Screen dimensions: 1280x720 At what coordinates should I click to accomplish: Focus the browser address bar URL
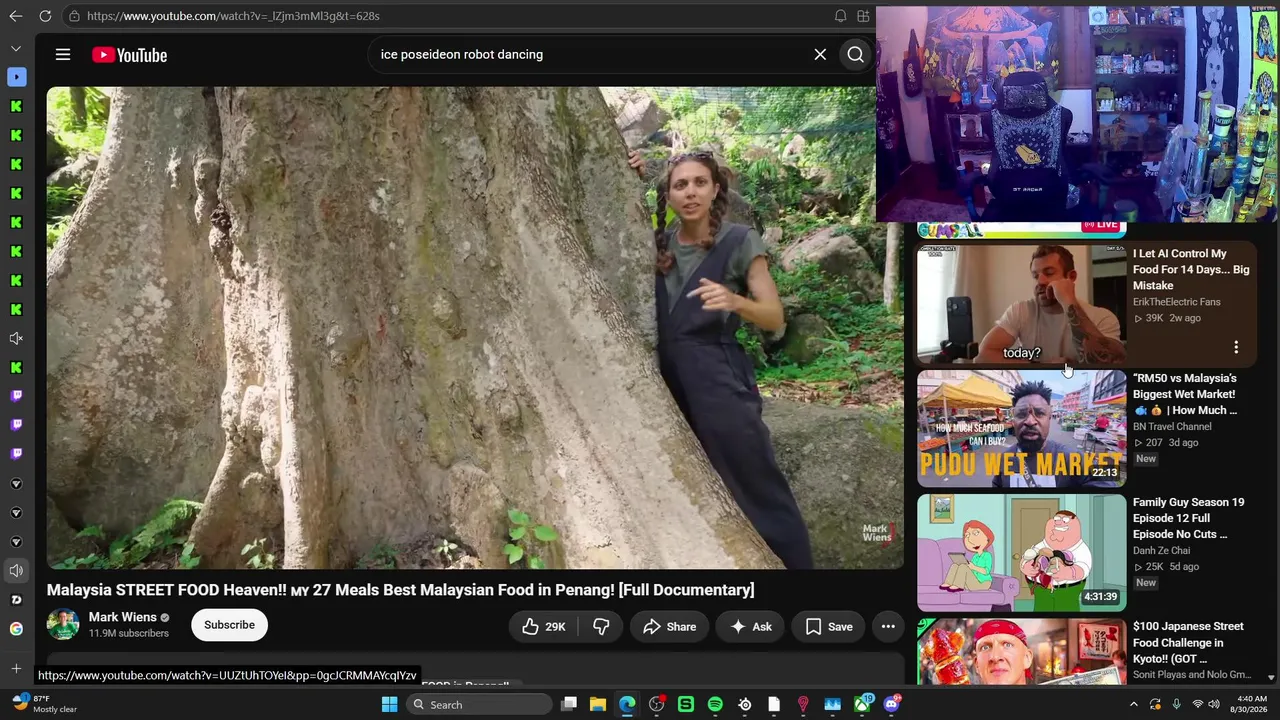tap(233, 16)
